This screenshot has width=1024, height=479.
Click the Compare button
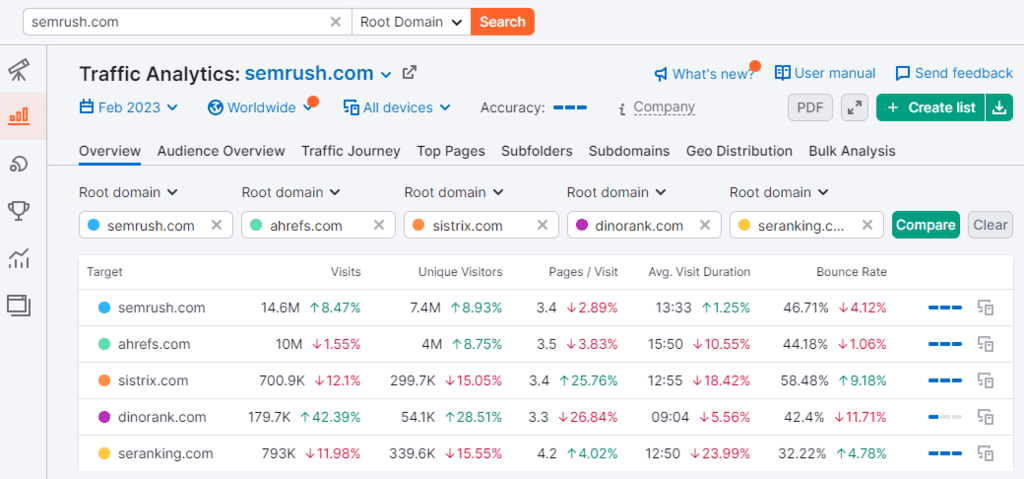point(926,225)
